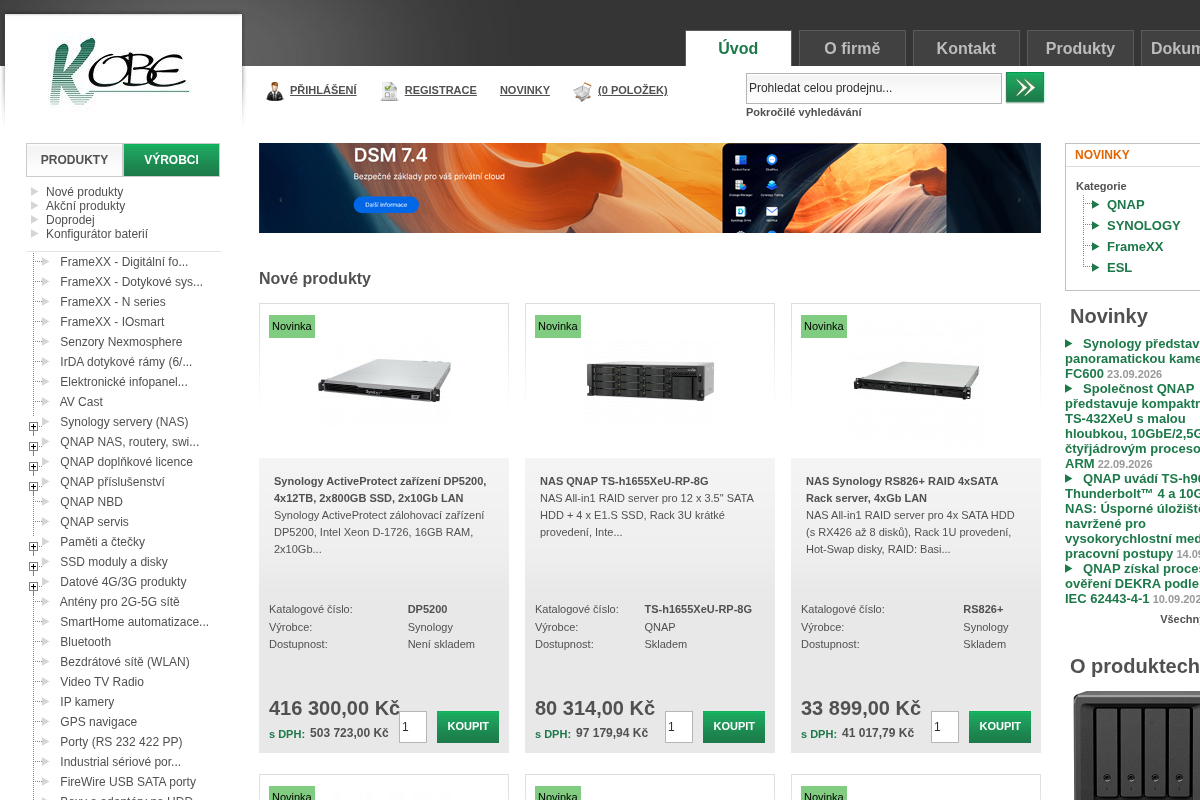Buy the Synology ActiveProtect DP5200 with KOUPIT
1200x800 pixels.
(468, 727)
